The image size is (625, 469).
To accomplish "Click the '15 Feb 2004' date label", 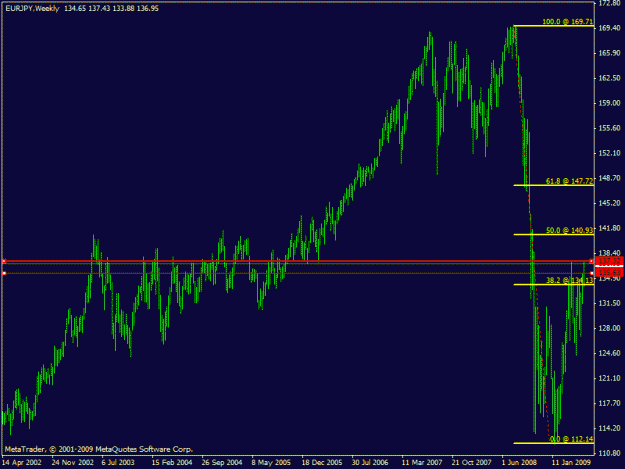I will 172,463.
